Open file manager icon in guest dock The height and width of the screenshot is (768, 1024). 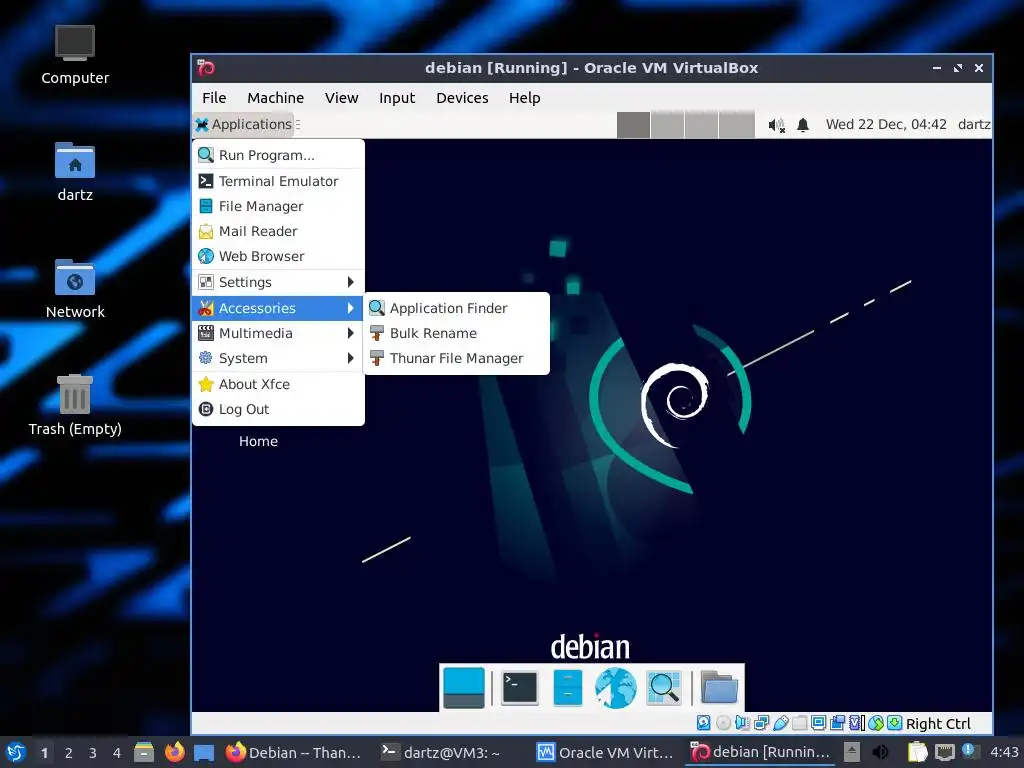point(568,688)
